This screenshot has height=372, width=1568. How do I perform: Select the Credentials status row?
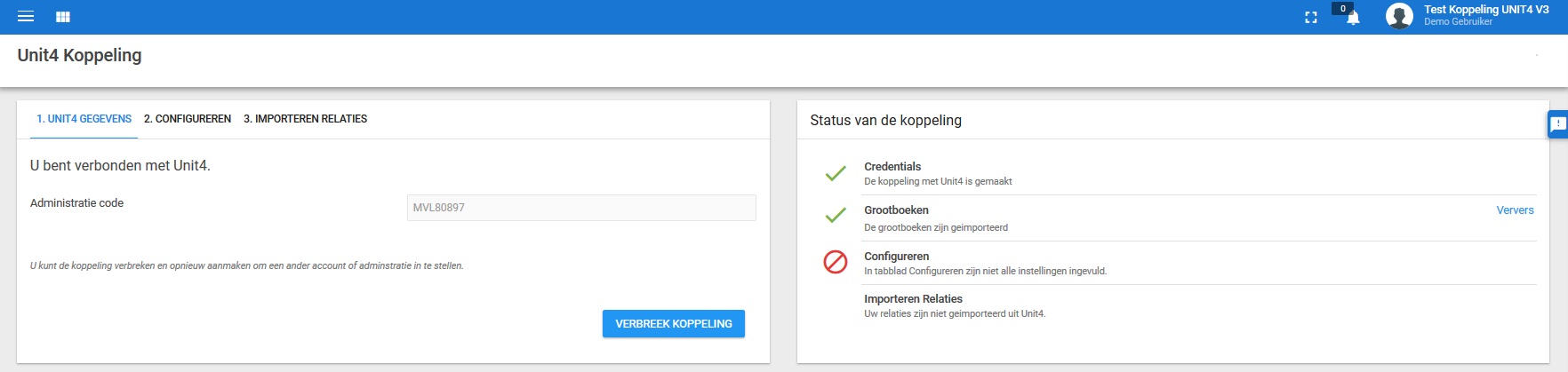[x=1199, y=173]
